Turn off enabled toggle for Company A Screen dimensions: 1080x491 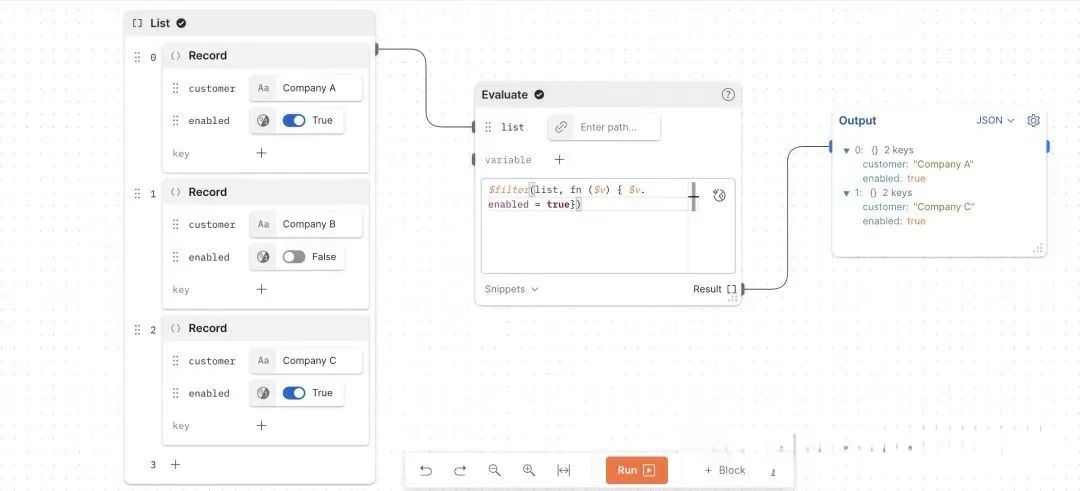[x=293, y=121]
